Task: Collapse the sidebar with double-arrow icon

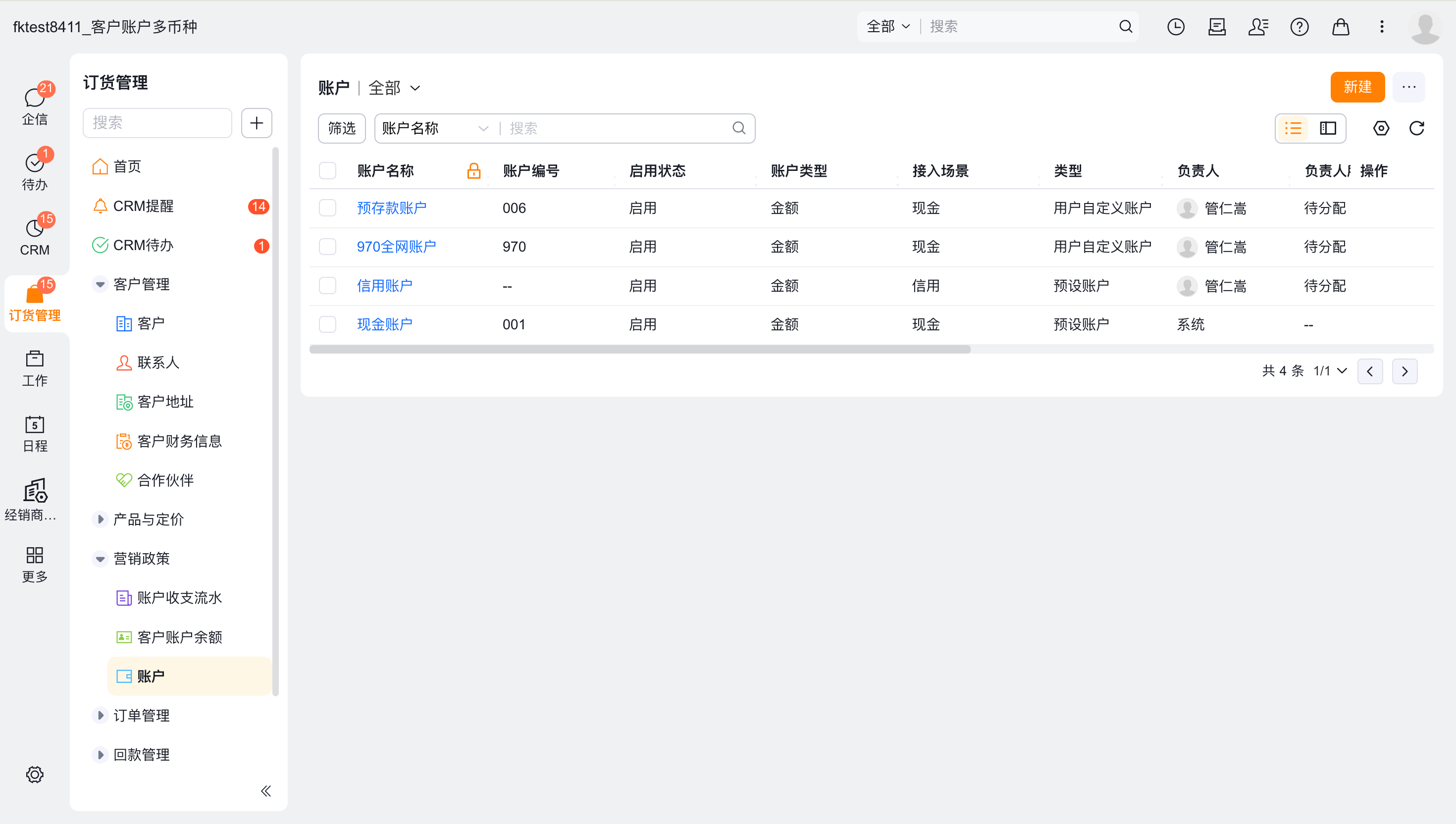Action: [x=265, y=791]
